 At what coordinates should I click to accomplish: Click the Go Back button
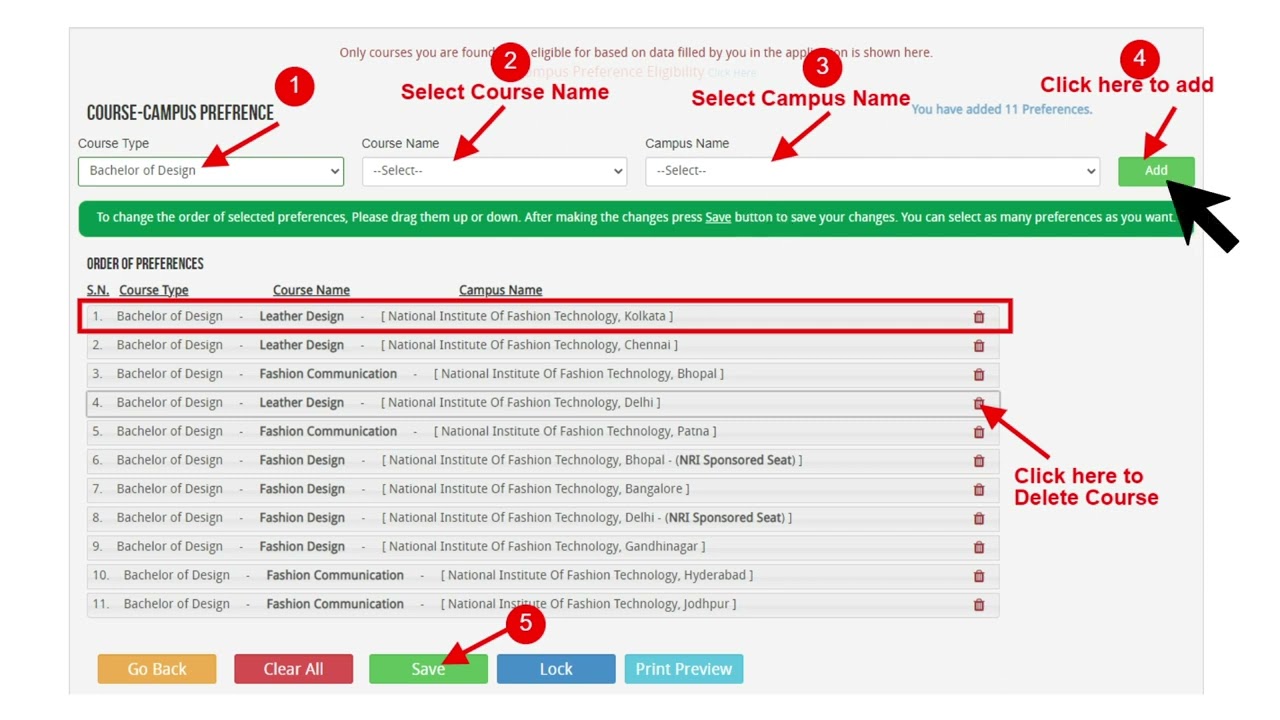(x=157, y=669)
